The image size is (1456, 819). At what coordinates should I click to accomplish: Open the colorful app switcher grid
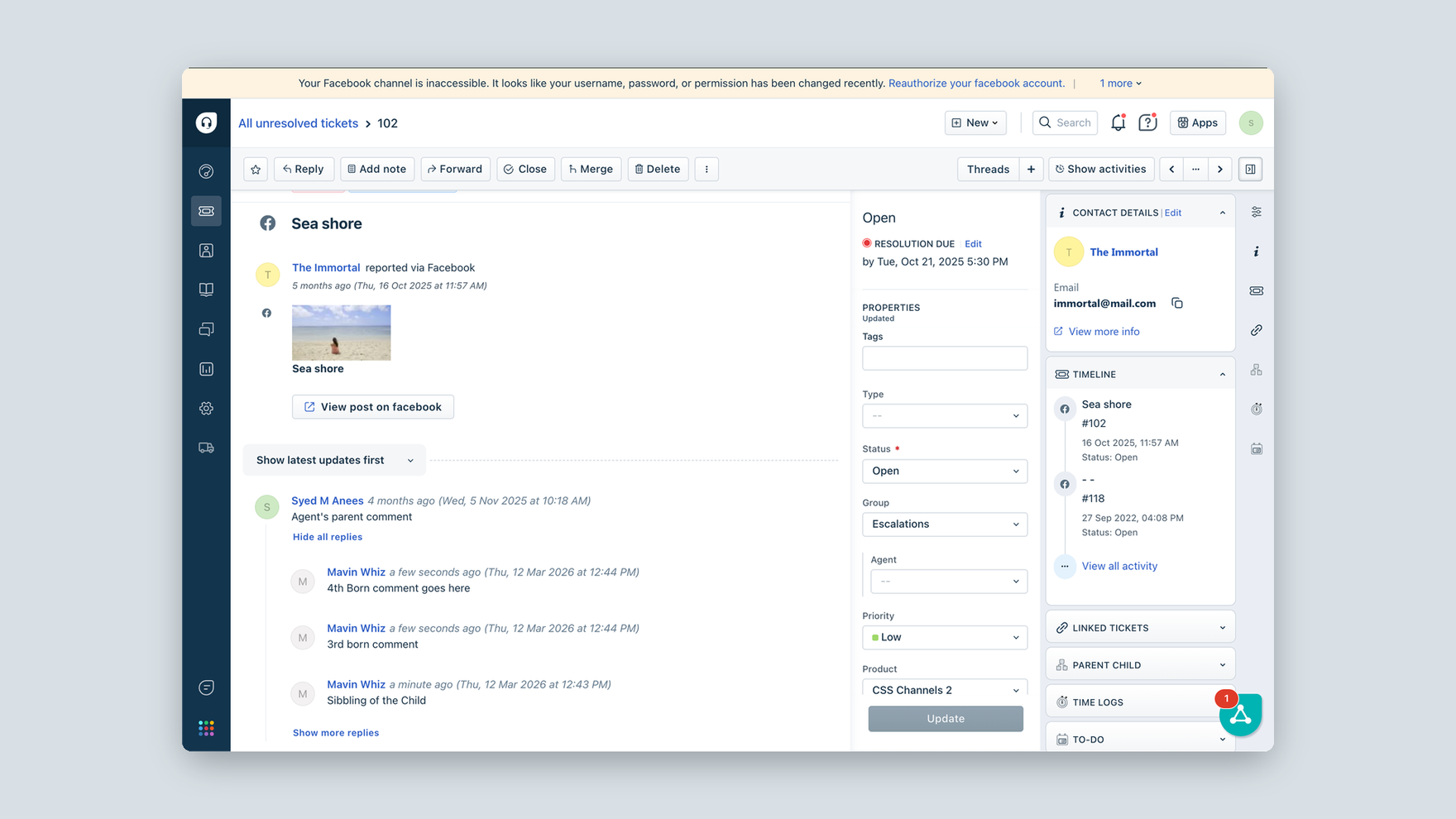click(206, 728)
